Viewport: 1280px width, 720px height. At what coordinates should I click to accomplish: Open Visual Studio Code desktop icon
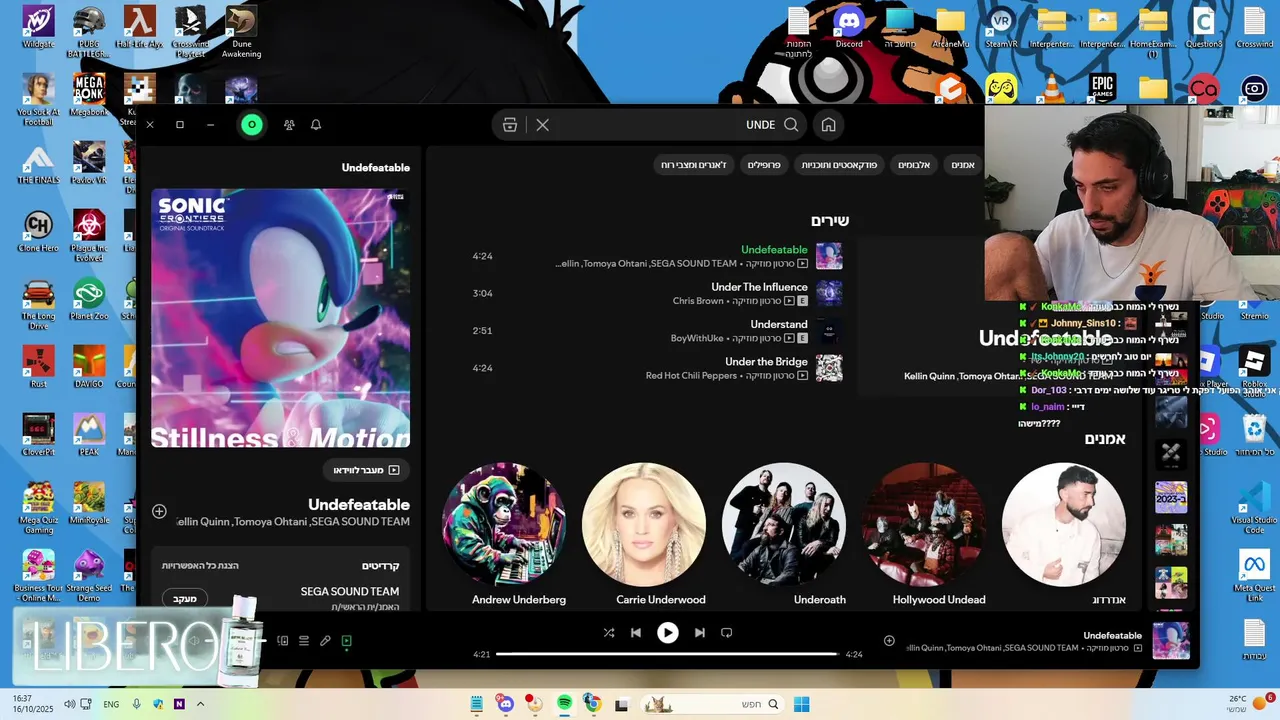point(1254,508)
